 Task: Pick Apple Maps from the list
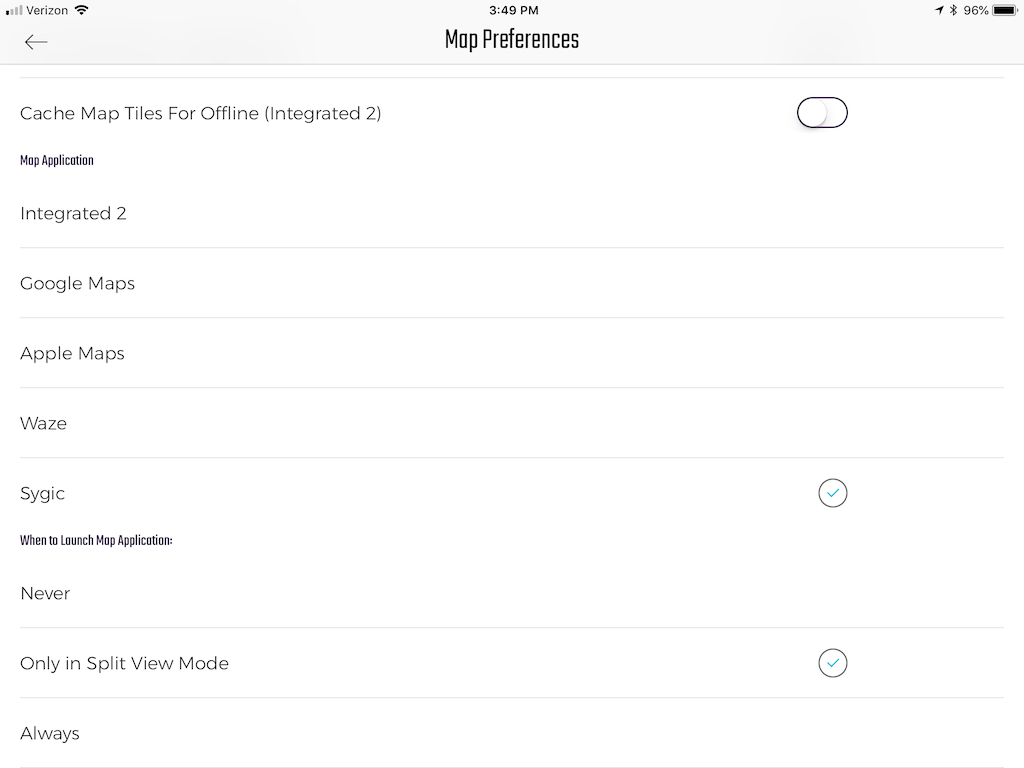point(72,353)
